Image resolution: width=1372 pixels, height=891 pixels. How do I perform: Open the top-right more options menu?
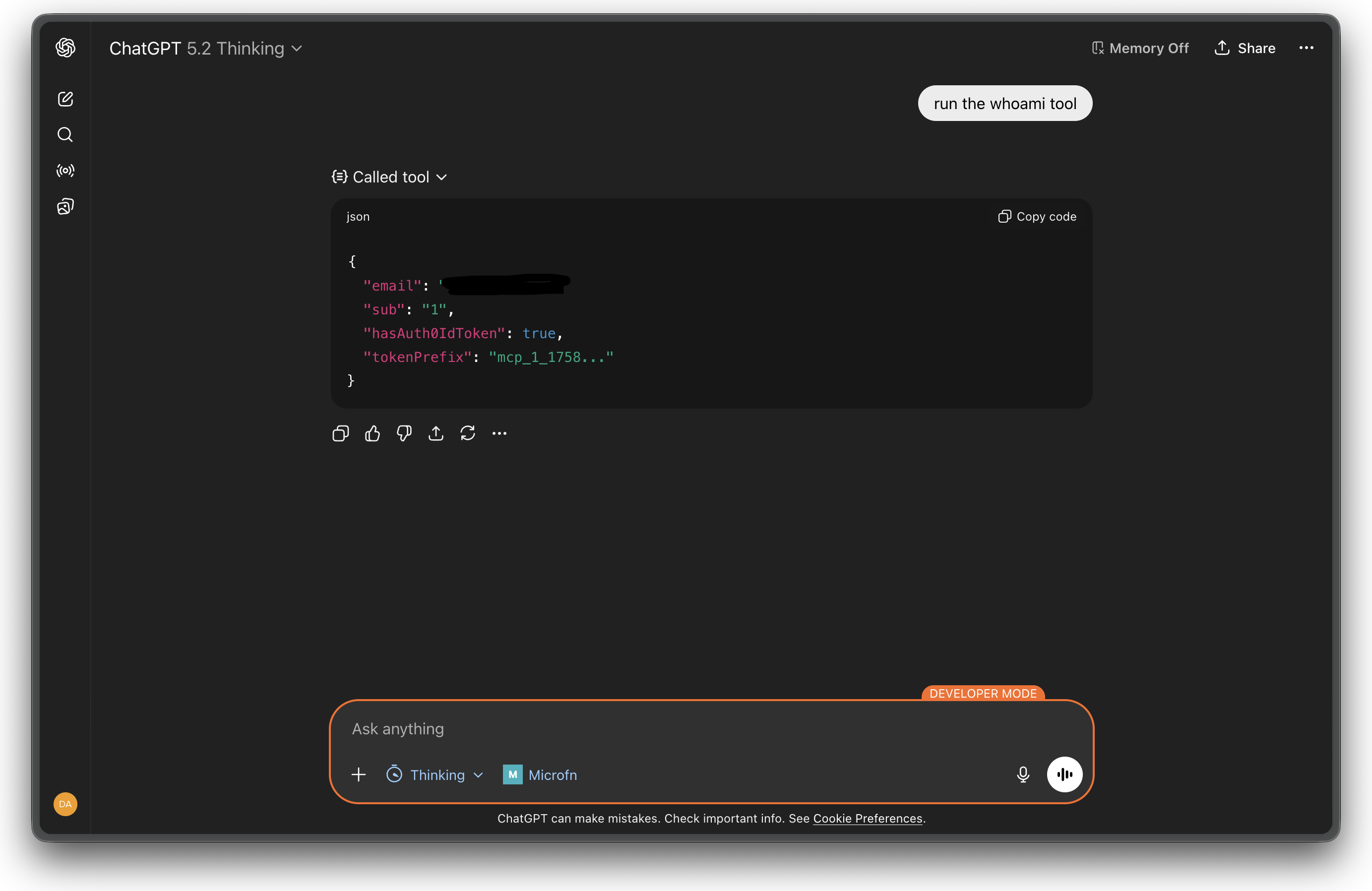coord(1307,49)
